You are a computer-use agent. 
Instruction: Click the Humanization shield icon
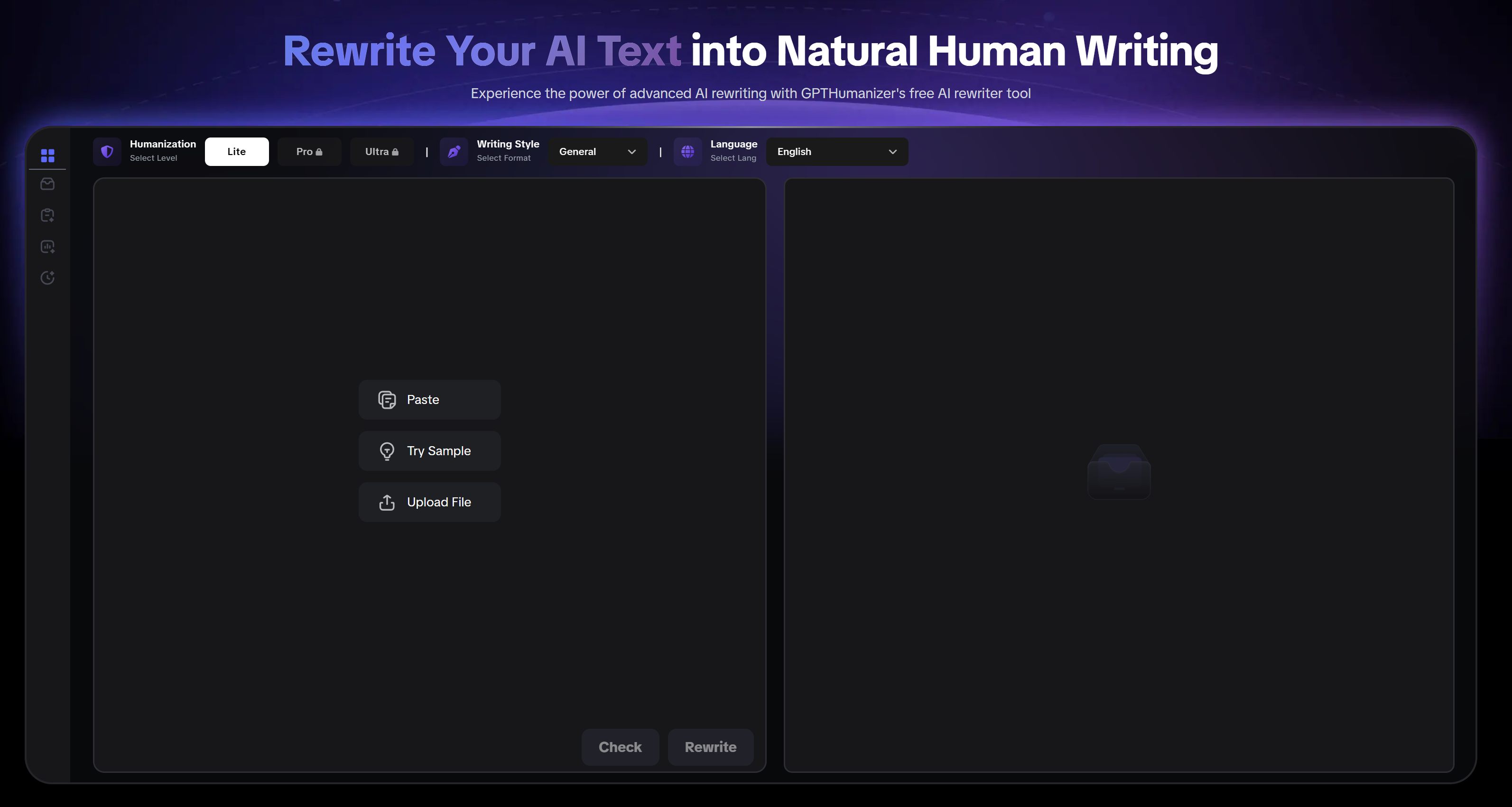click(107, 152)
